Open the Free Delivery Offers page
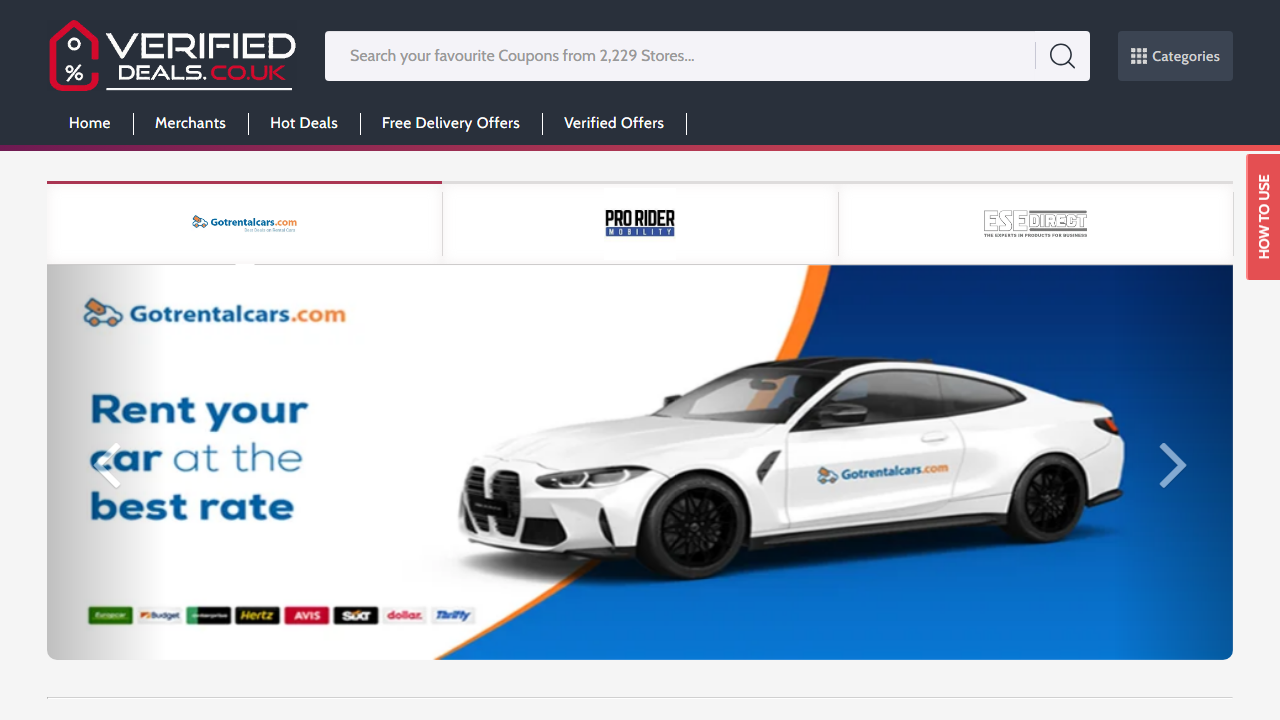 (451, 123)
